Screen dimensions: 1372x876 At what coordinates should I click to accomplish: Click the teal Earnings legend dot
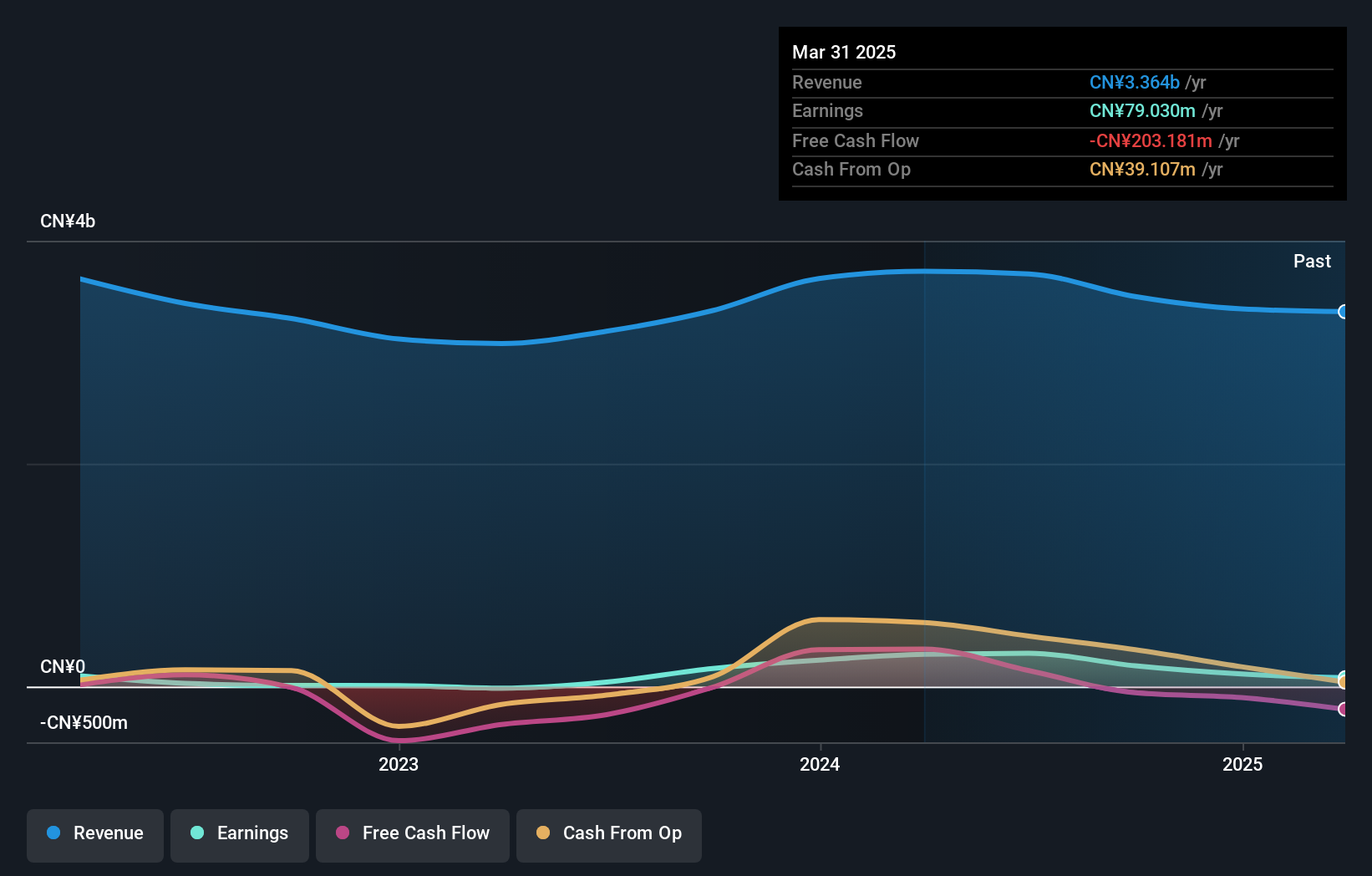click(197, 833)
